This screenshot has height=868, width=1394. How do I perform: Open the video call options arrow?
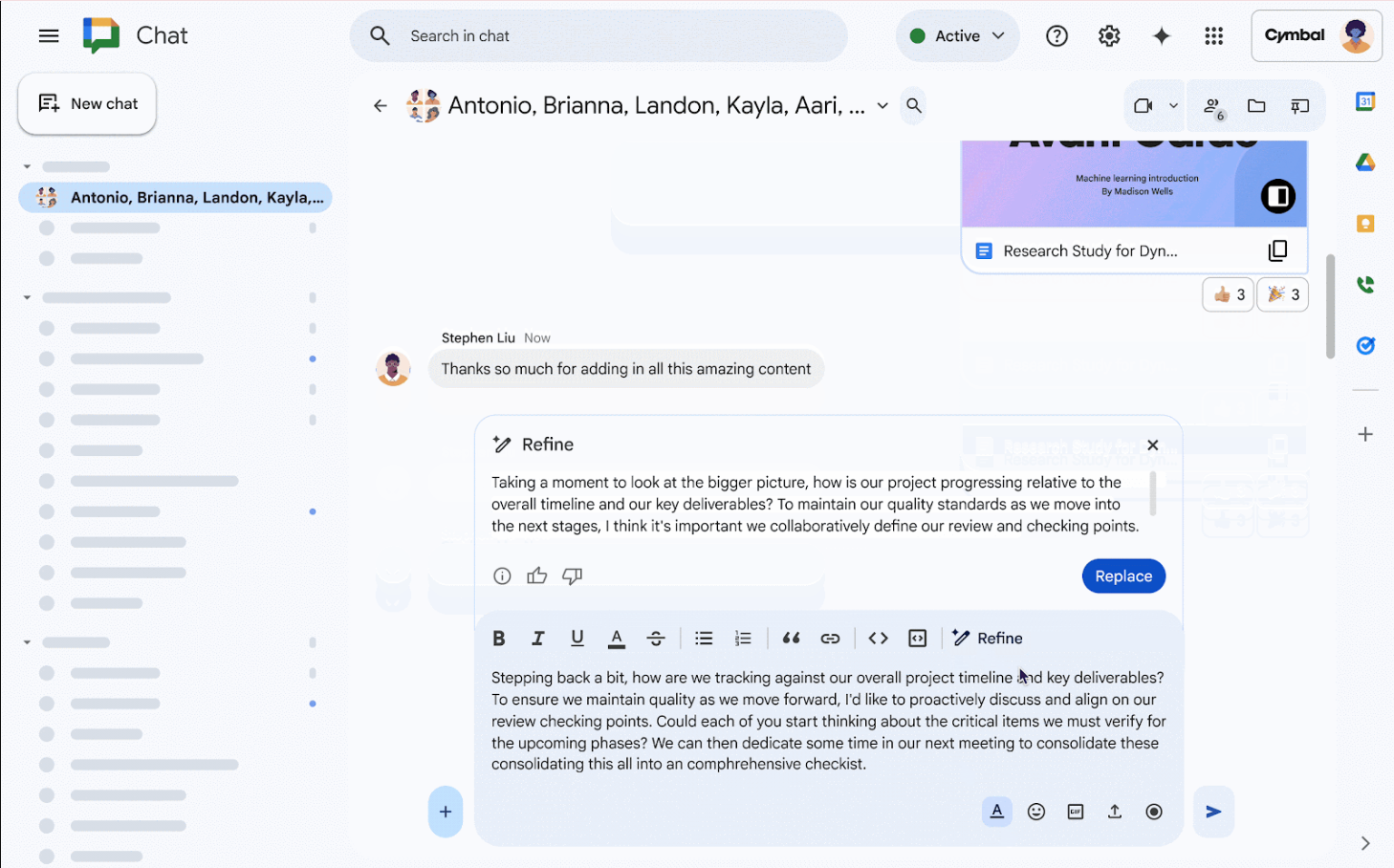click(1174, 105)
